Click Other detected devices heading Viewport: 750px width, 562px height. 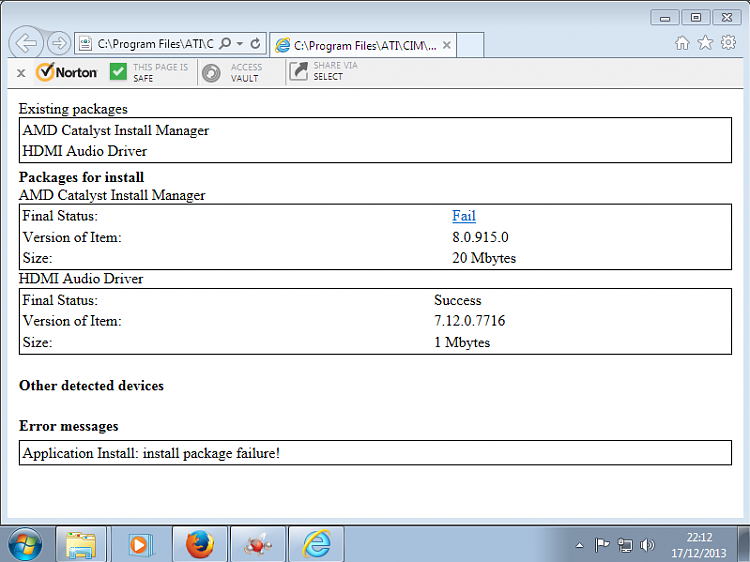pyautogui.click(x=91, y=386)
